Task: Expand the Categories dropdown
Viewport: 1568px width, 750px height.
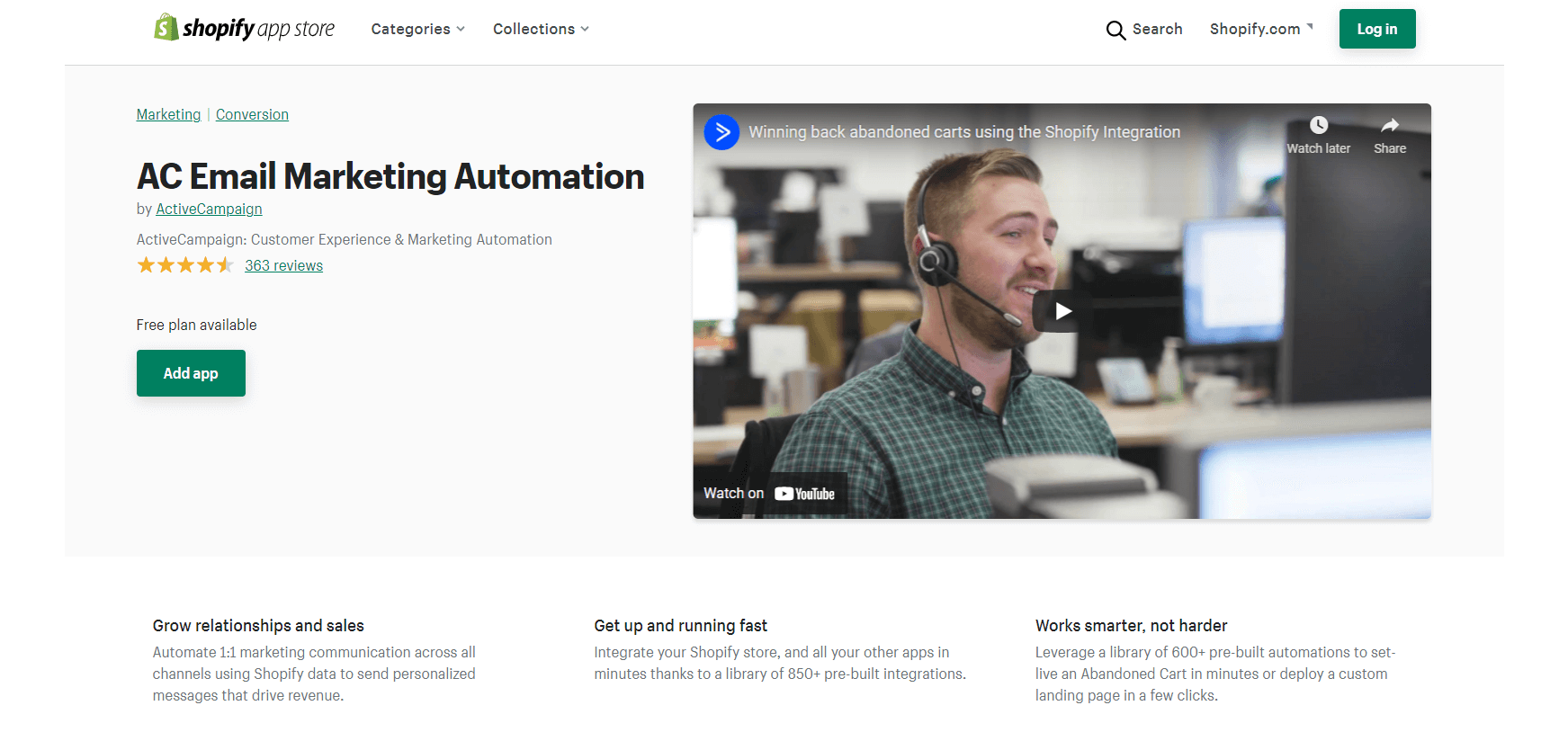Action: coord(417,29)
